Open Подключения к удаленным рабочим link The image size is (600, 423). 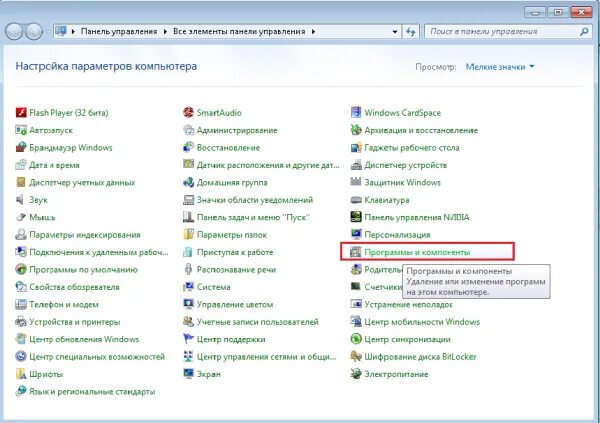pyautogui.click(x=99, y=252)
